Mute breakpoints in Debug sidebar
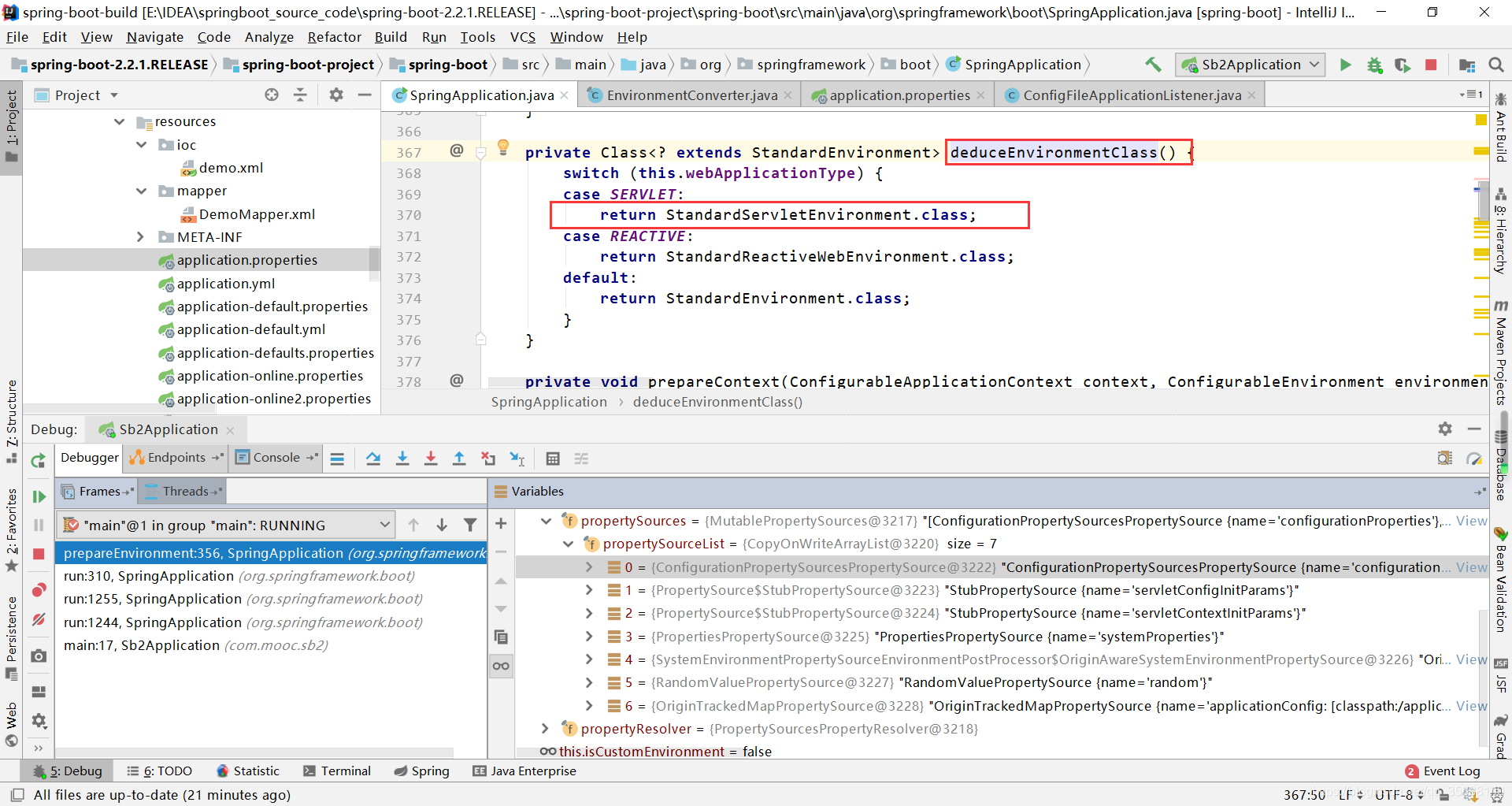Screen dimensions: 1512x806 (x=38, y=620)
